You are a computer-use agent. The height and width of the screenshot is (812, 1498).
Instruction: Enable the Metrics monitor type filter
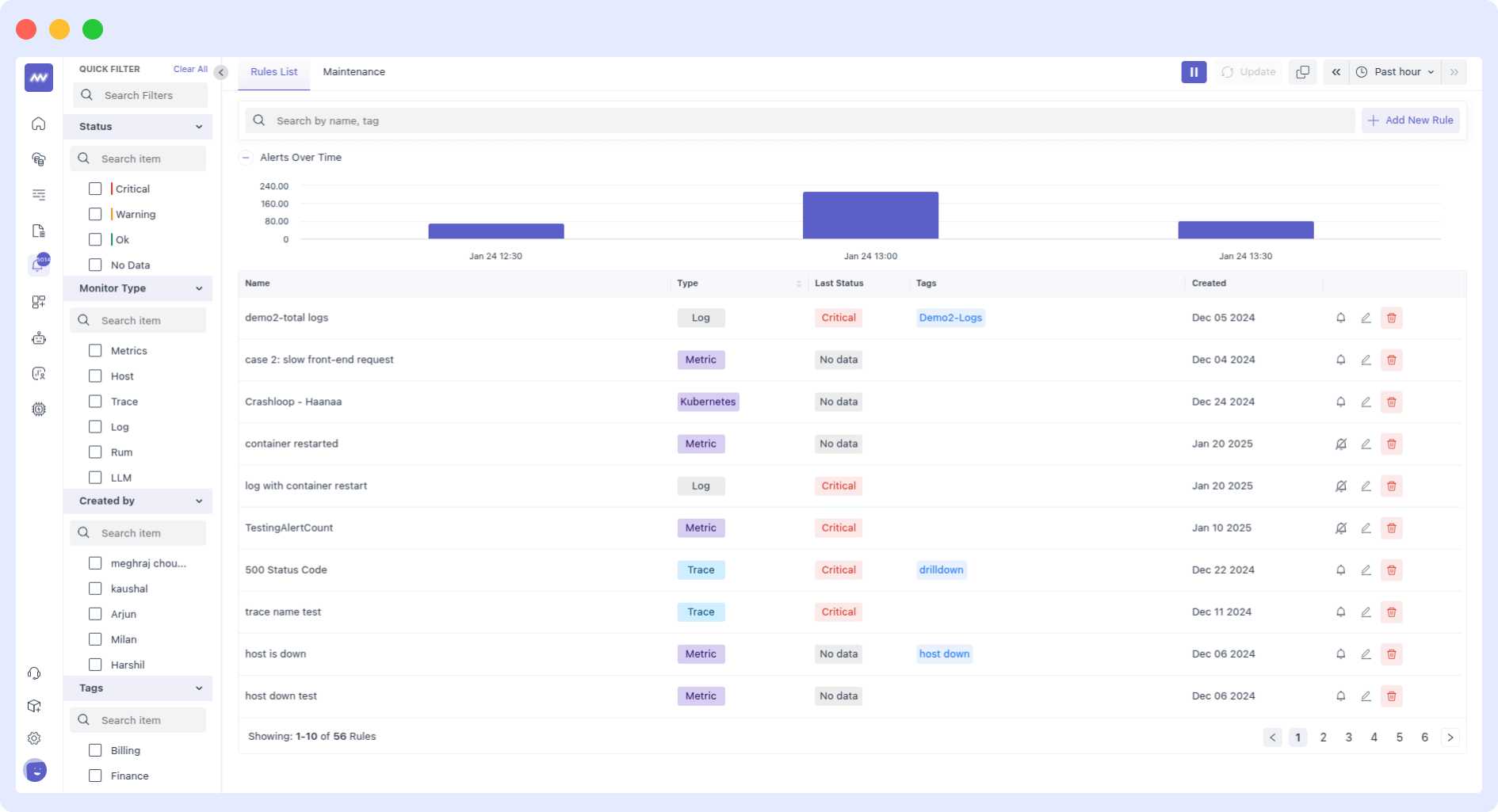(x=95, y=350)
